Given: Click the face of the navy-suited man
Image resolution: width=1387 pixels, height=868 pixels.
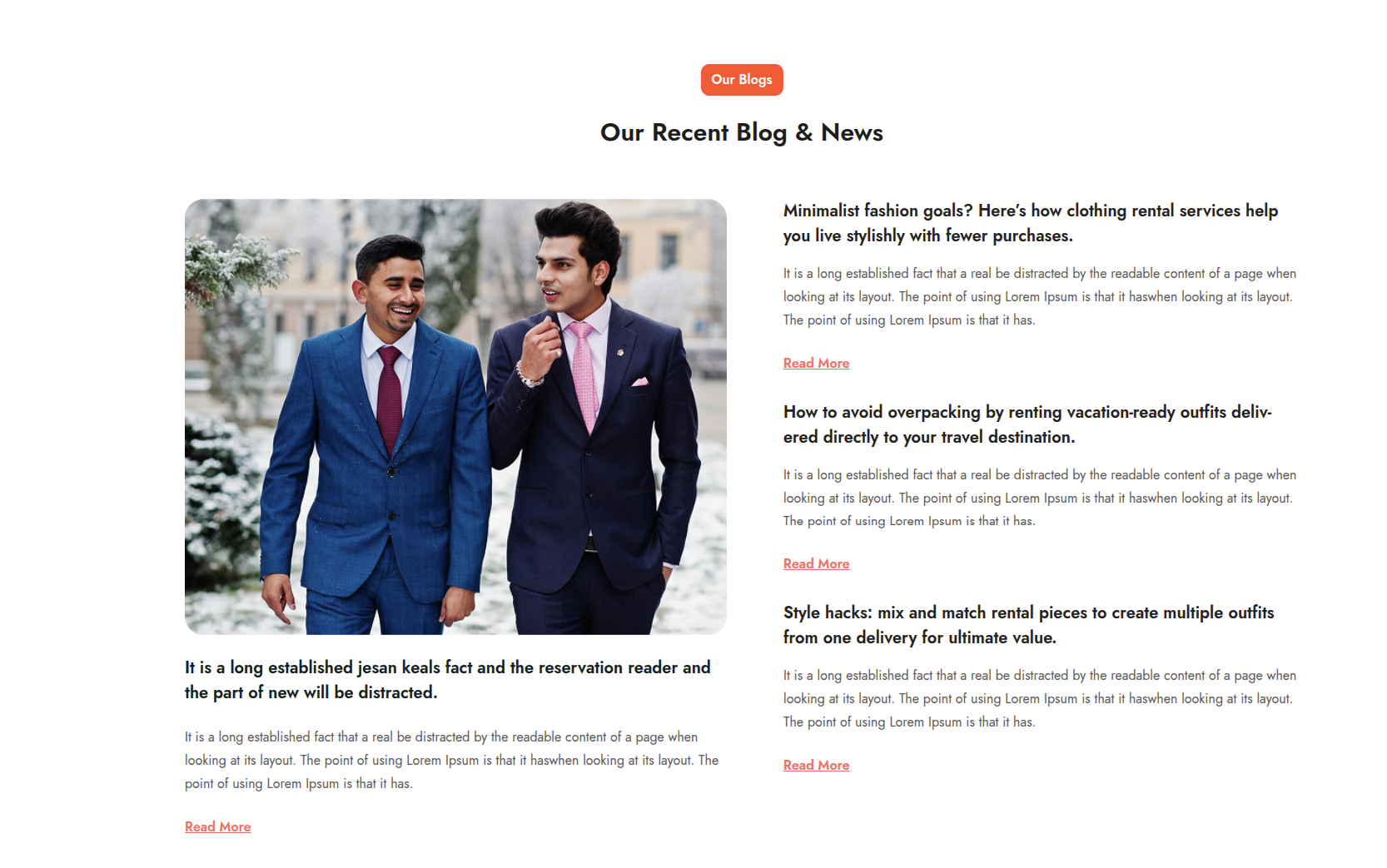Looking at the screenshot, I should click(570, 275).
